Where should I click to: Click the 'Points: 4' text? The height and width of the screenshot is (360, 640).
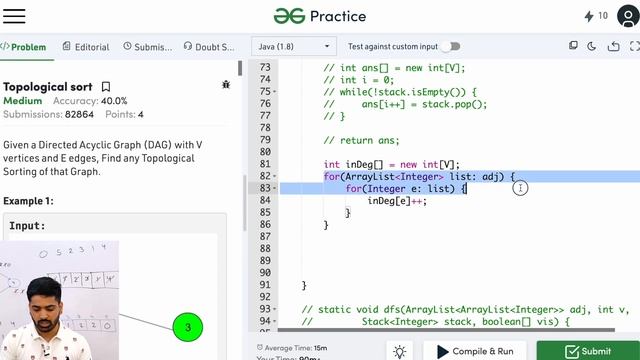pos(124,114)
